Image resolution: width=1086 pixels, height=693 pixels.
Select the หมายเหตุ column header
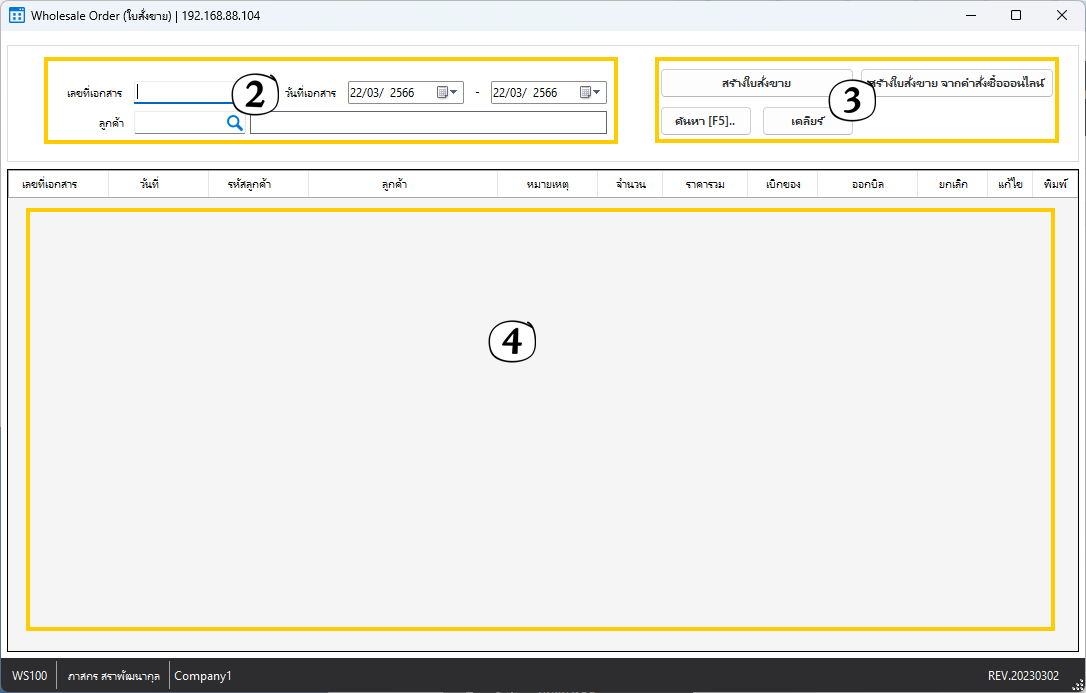(547, 185)
